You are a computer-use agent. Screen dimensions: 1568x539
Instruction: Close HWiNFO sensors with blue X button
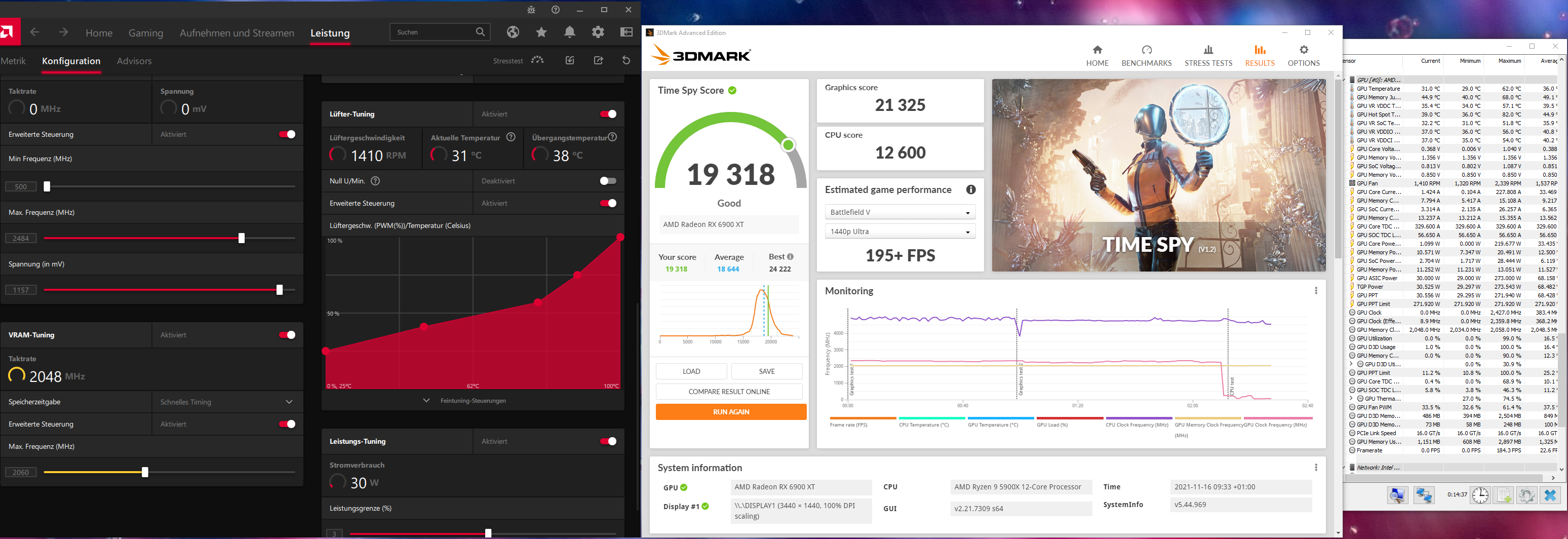1550,495
